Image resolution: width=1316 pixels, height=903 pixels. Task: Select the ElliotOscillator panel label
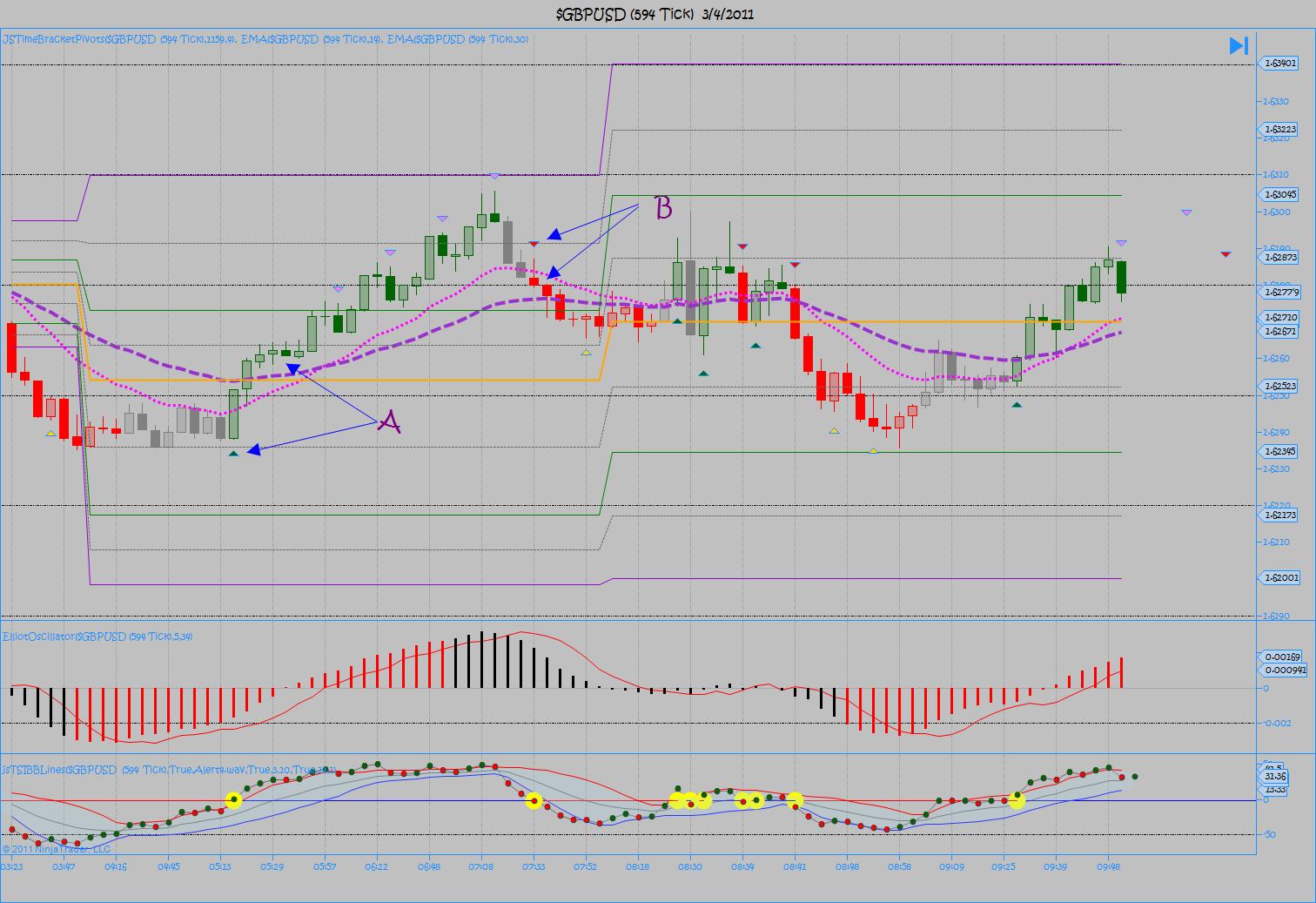tap(97, 637)
